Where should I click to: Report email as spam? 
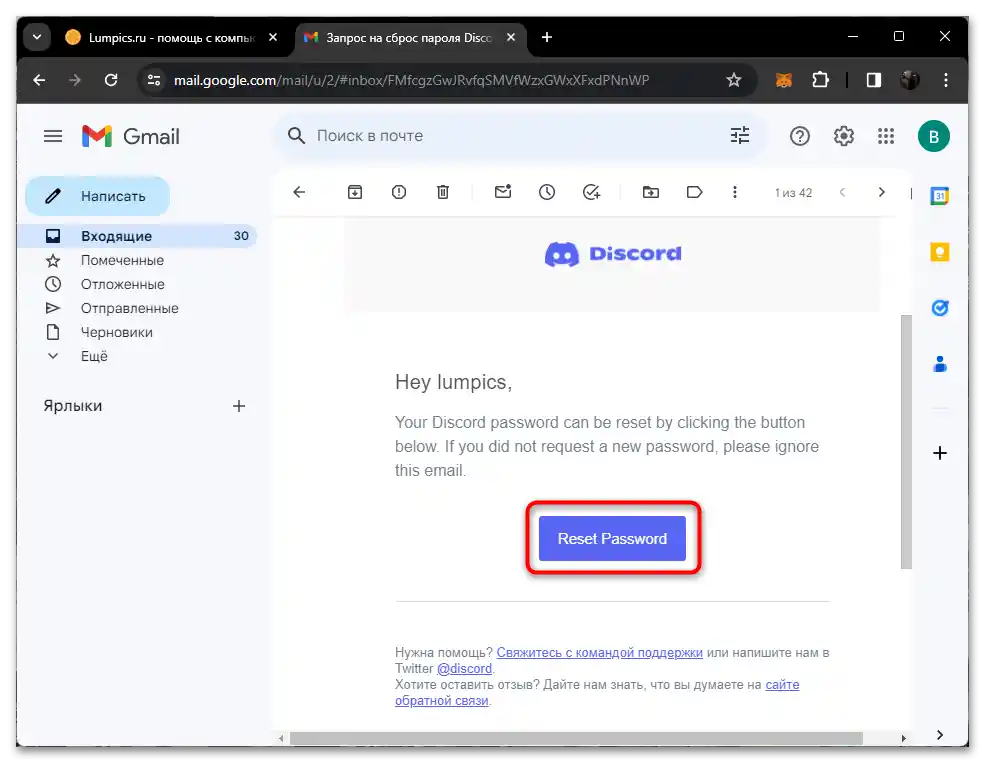[x=399, y=192]
